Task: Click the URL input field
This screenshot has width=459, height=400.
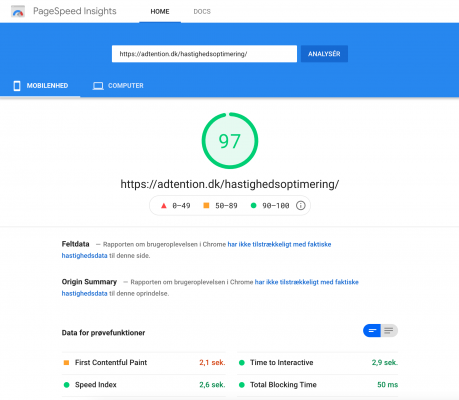Action: pyautogui.click(x=204, y=54)
